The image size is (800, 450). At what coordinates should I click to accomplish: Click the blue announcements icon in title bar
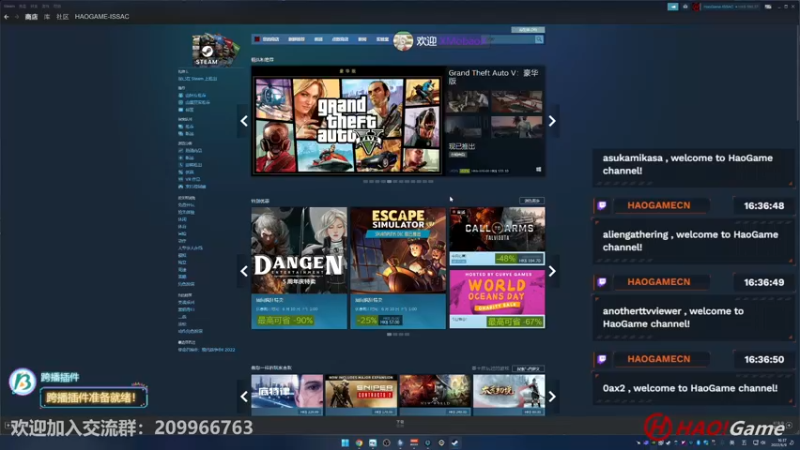click(673, 7)
